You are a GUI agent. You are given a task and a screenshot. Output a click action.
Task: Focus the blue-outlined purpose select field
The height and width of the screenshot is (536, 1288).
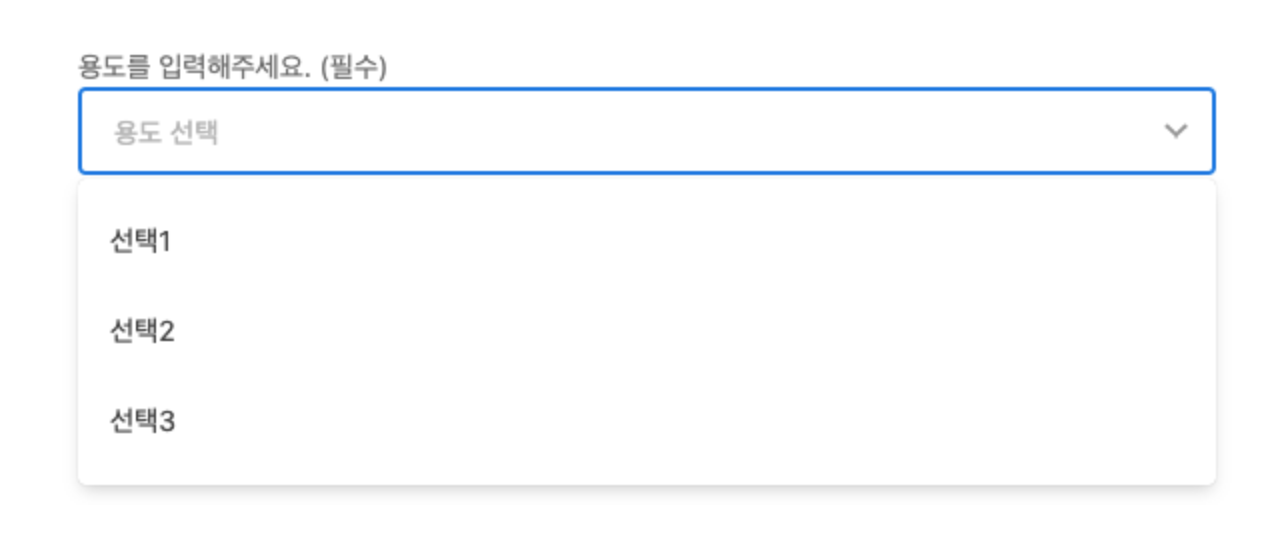click(647, 131)
